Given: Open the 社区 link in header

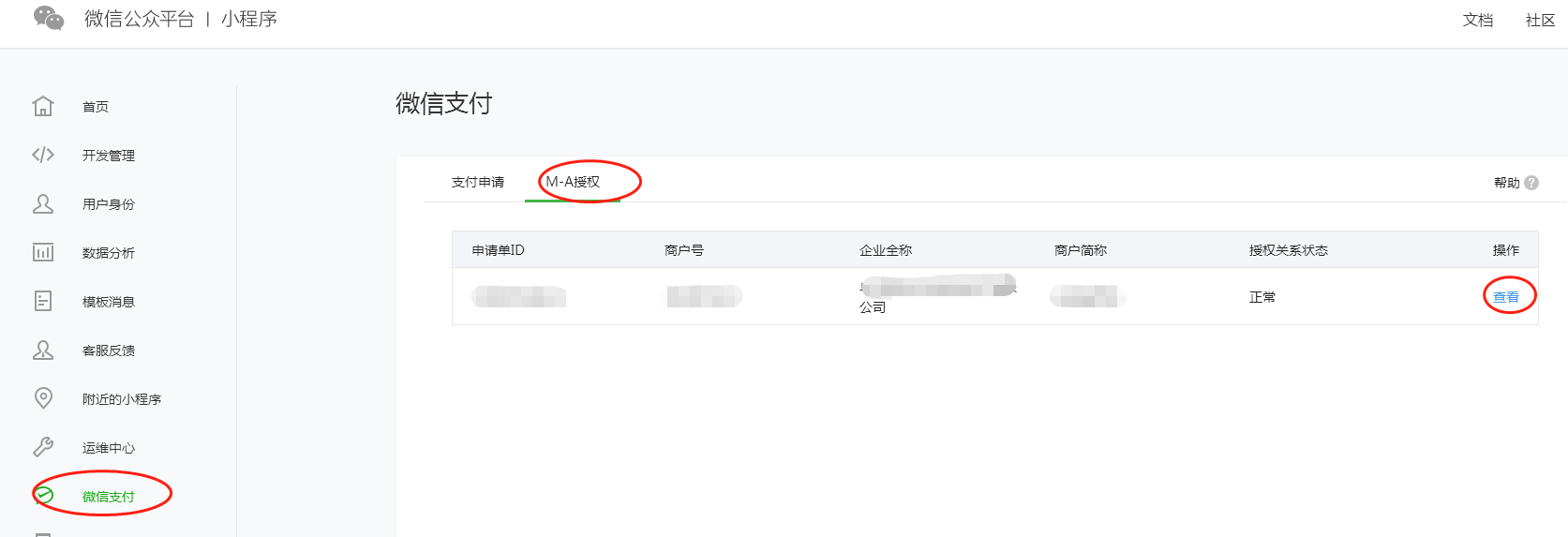Looking at the screenshot, I should pos(1540,20).
